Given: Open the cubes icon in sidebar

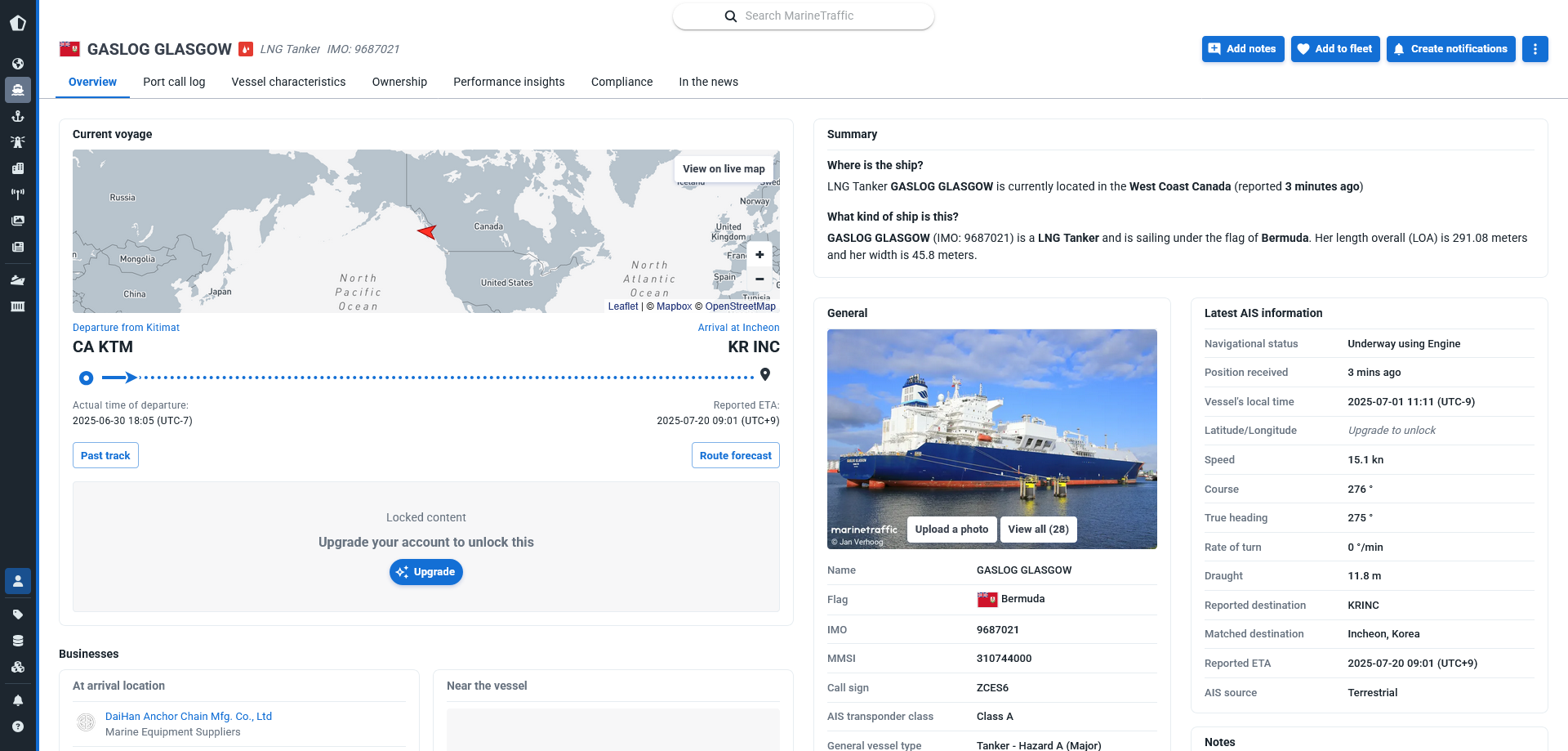Looking at the screenshot, I should (18, 667).
